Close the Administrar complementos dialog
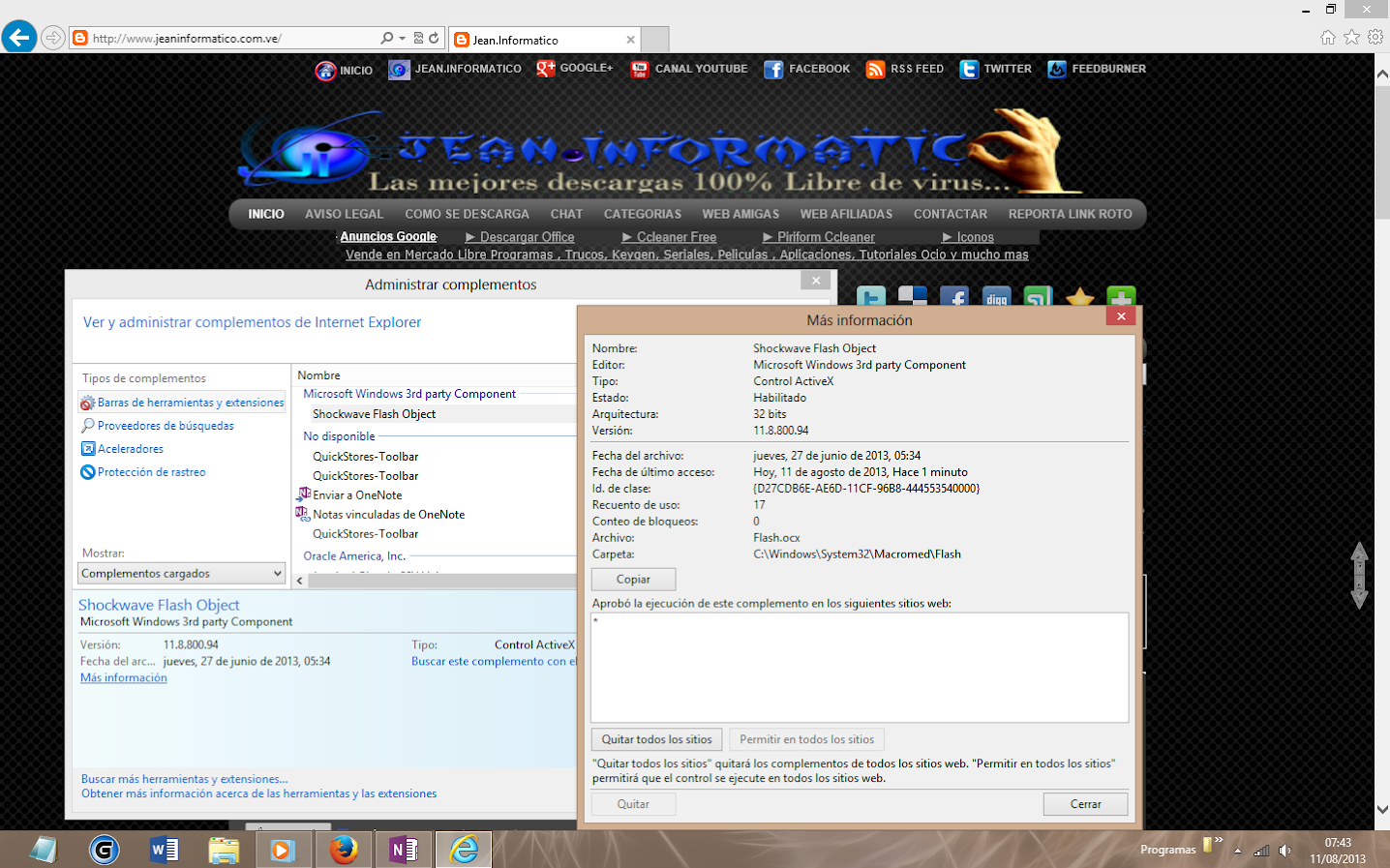The width and height of the screenshot is (1390, 868). click(816, 281)
